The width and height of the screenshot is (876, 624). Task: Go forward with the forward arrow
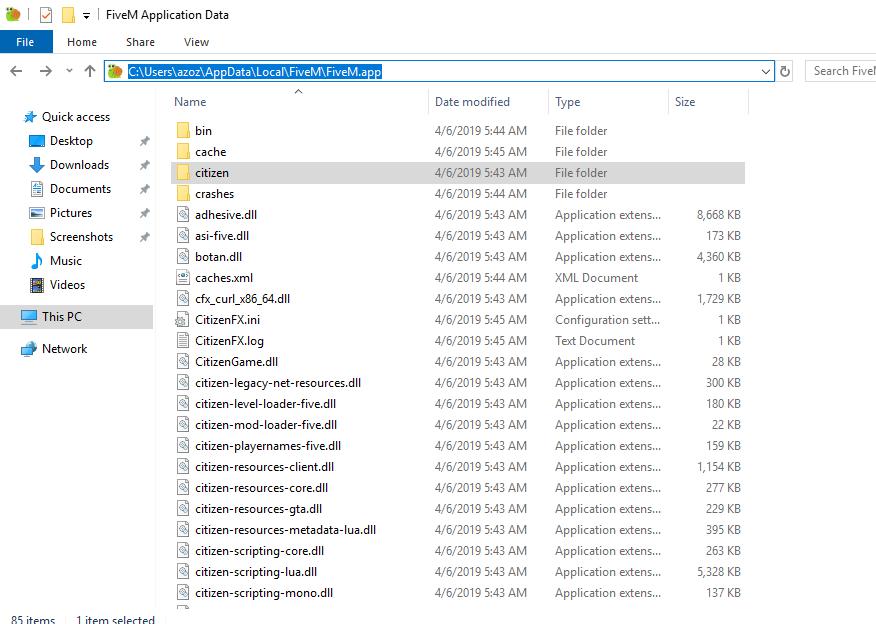[46, 71]
